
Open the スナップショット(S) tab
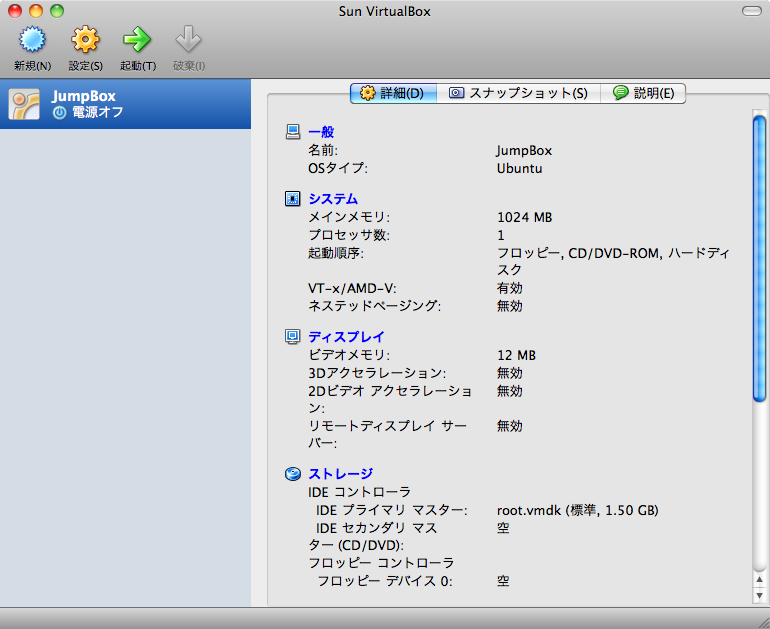click(x=519, y=93)
